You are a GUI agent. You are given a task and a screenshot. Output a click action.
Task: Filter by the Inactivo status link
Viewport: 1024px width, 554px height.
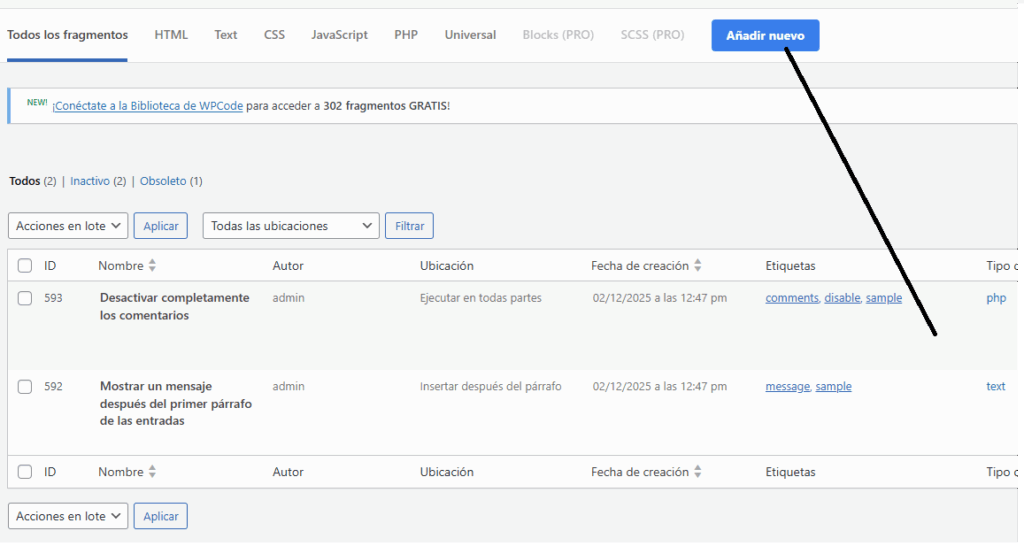pos(90,181)
